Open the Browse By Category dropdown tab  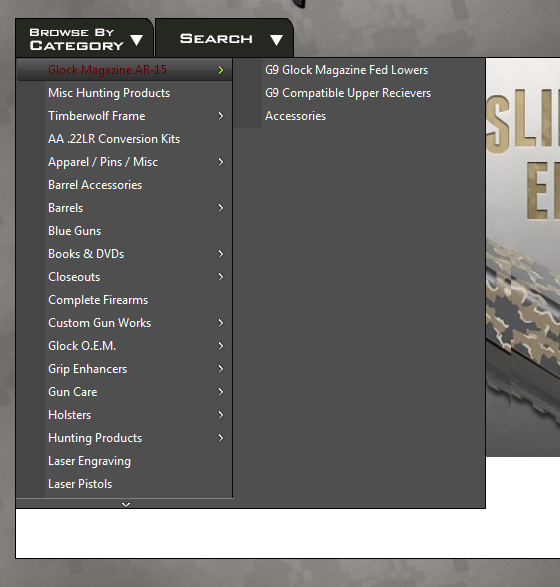coord(84,38)
